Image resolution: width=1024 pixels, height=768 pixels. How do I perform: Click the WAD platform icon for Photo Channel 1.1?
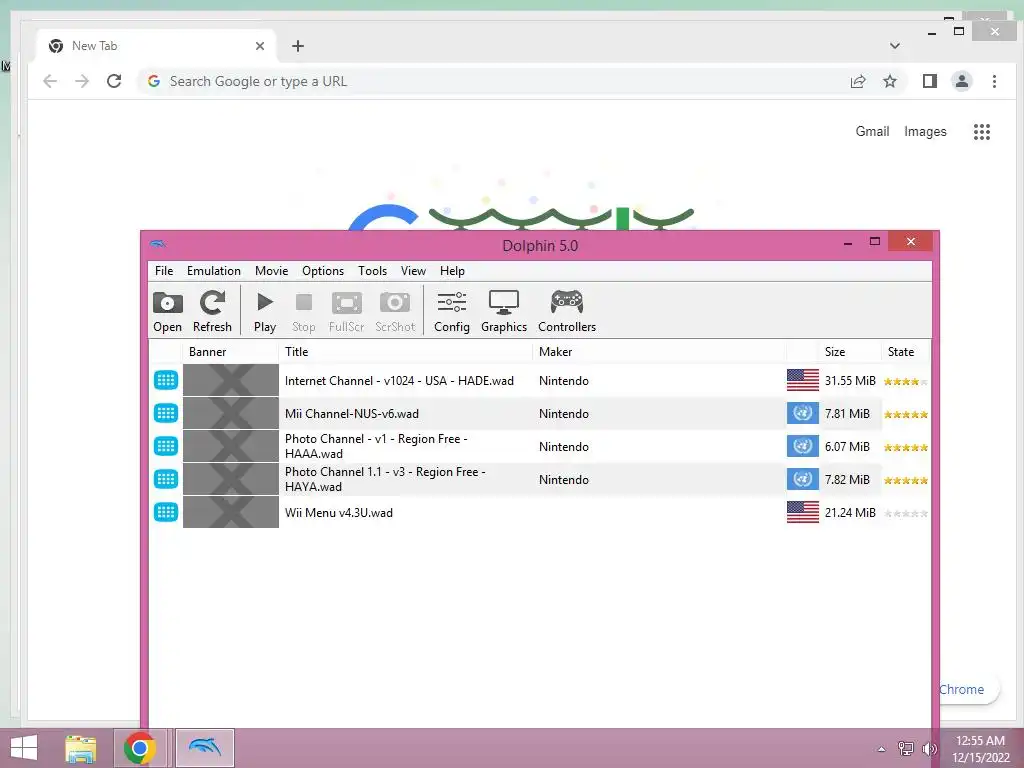pyautogui.click(x=166, y=479)
